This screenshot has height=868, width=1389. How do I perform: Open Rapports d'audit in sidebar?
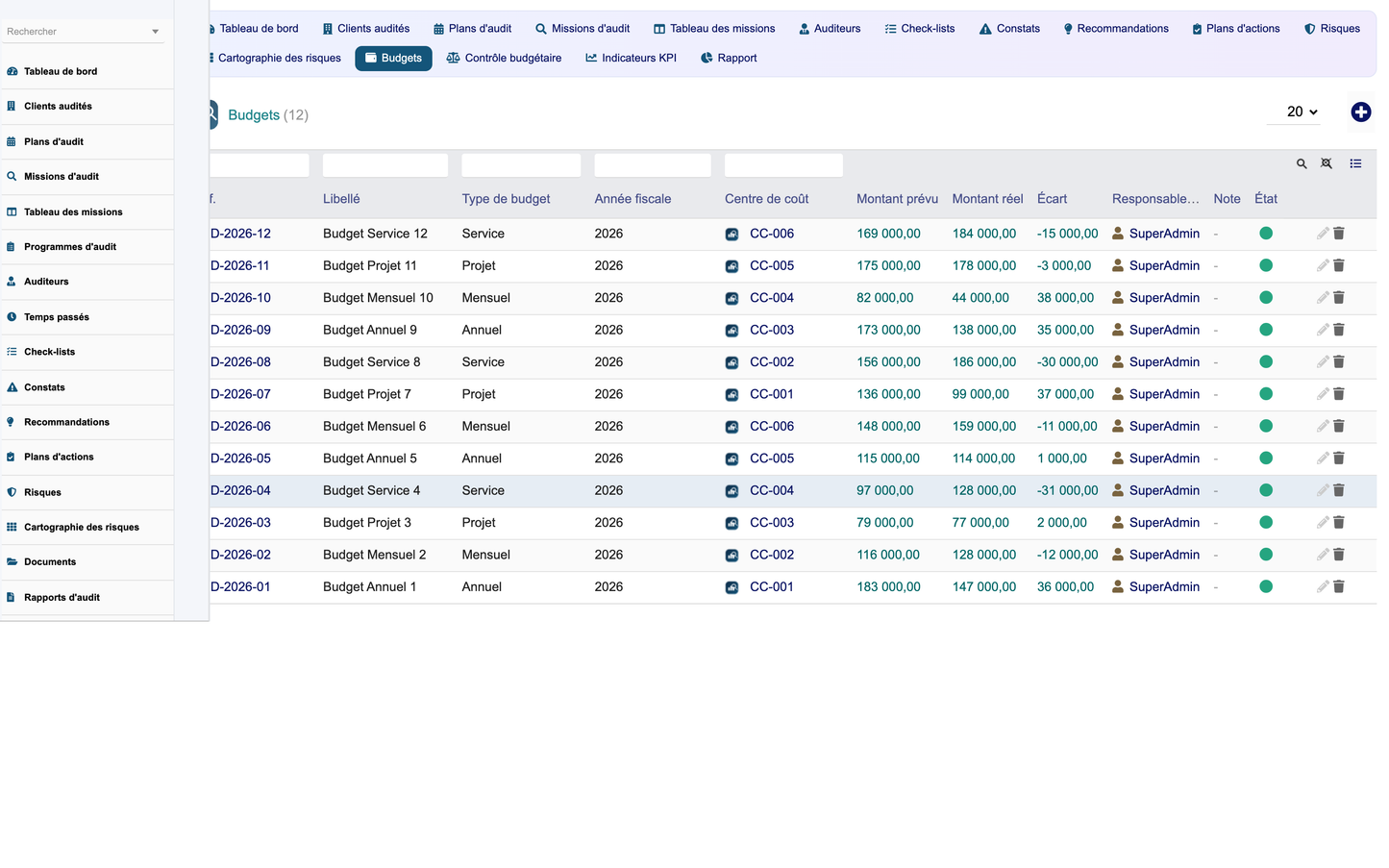point(87,598)
